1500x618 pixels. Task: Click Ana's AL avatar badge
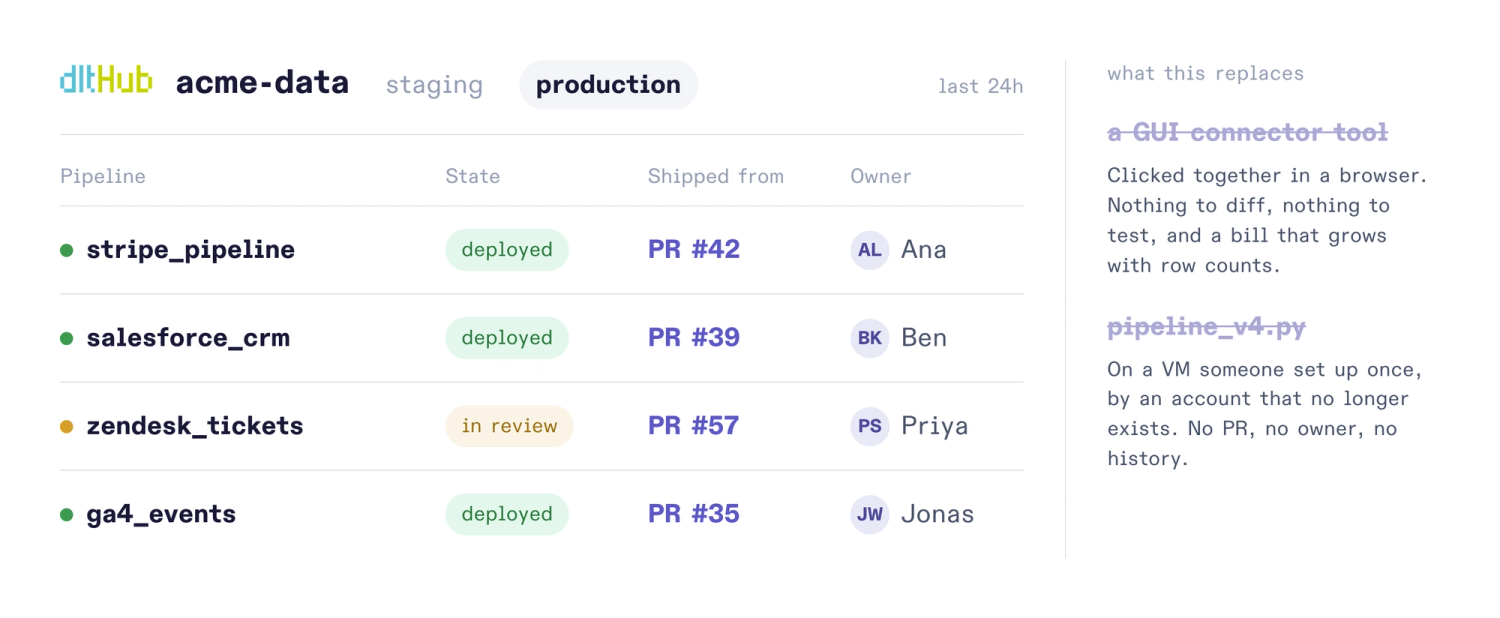point(870,250)
